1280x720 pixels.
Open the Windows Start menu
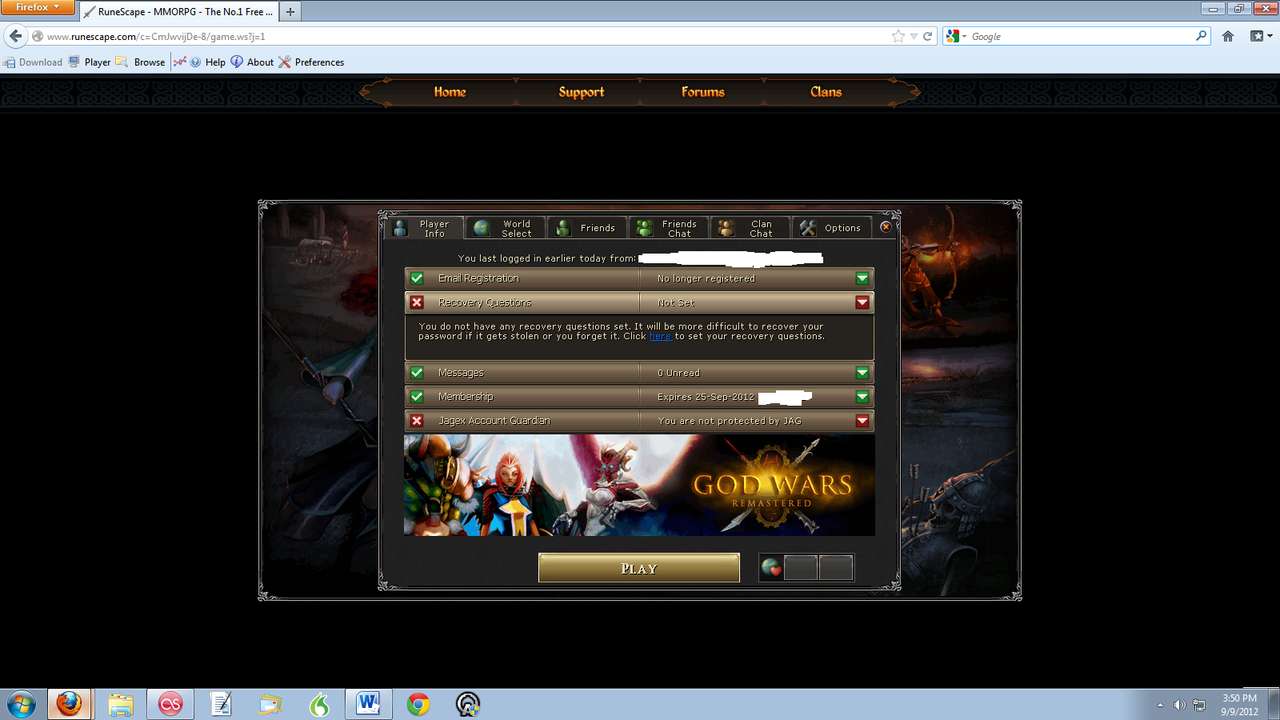(x=21, y=704)
